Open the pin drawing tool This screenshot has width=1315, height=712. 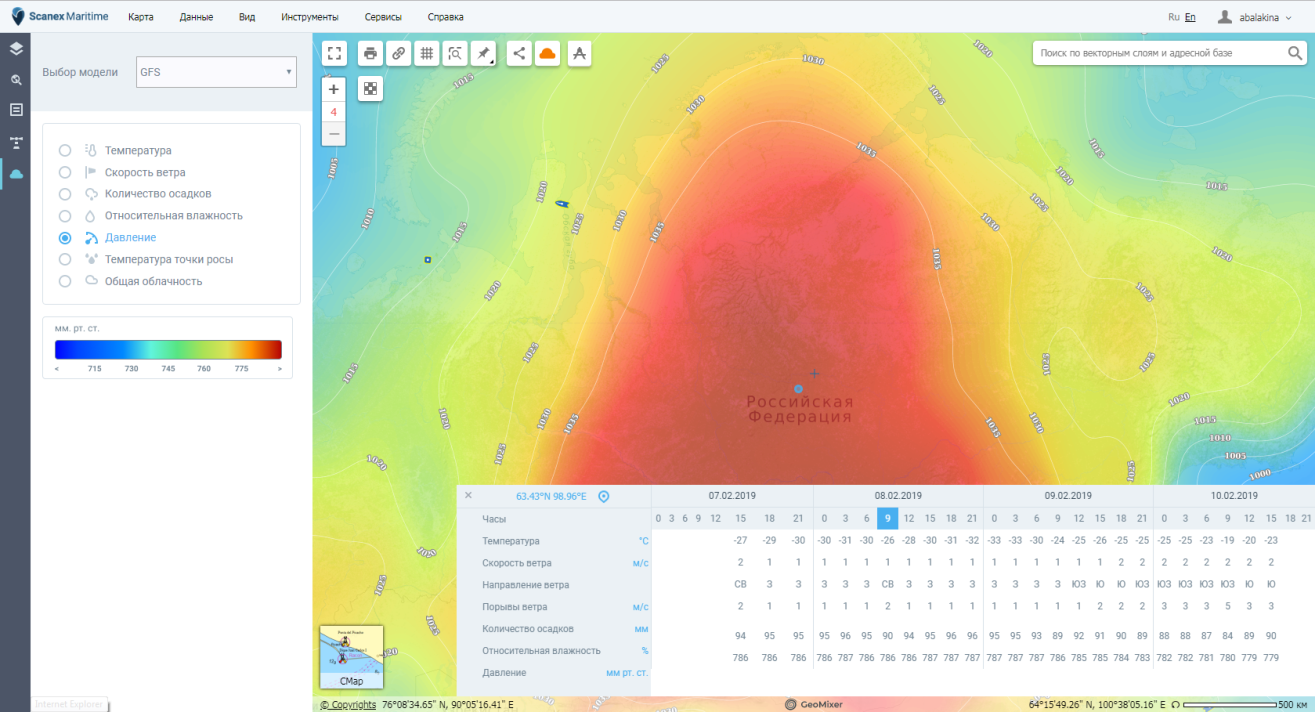tap(483, 54)
